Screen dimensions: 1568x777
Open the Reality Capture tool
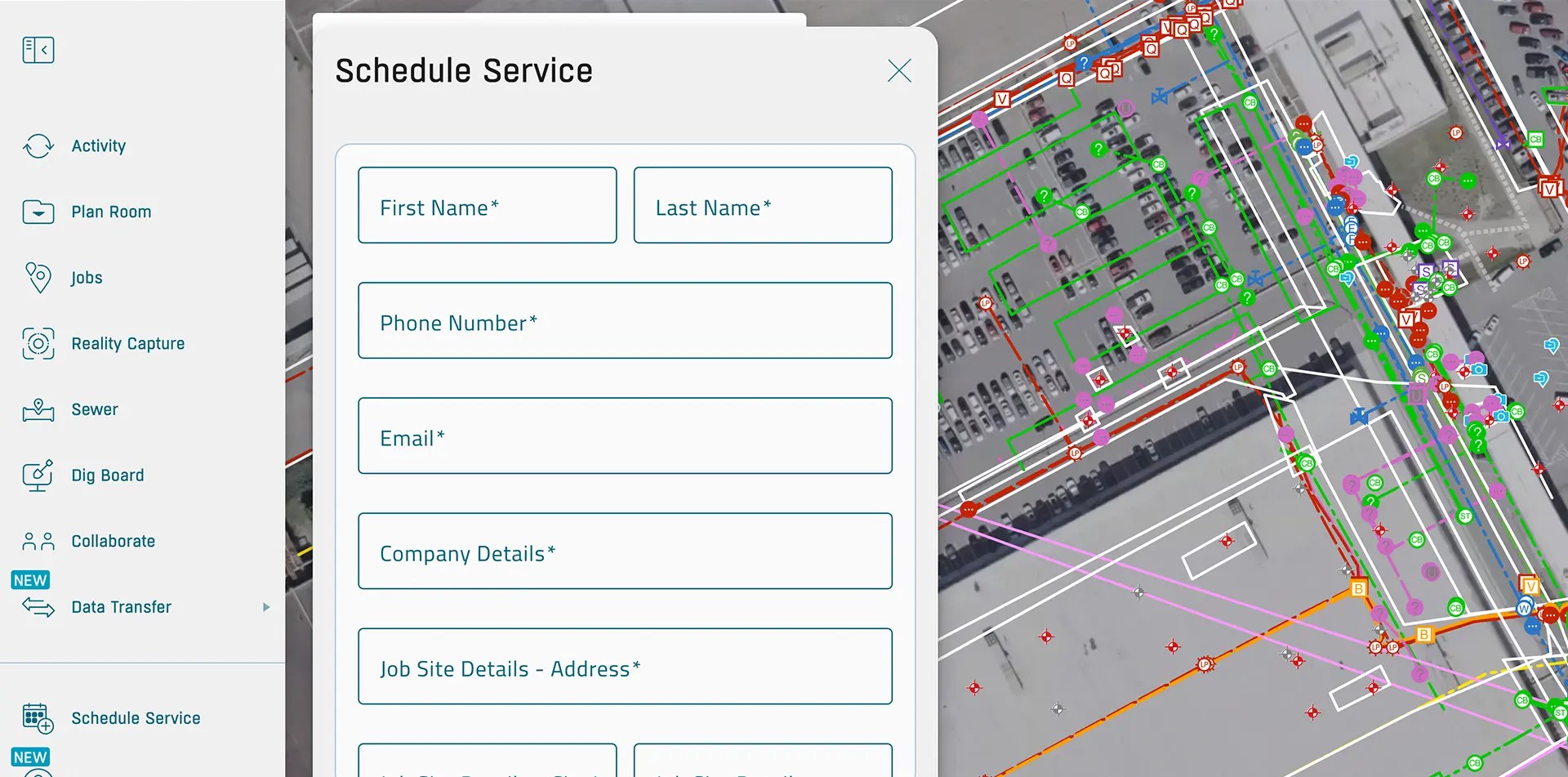point(38,343)
